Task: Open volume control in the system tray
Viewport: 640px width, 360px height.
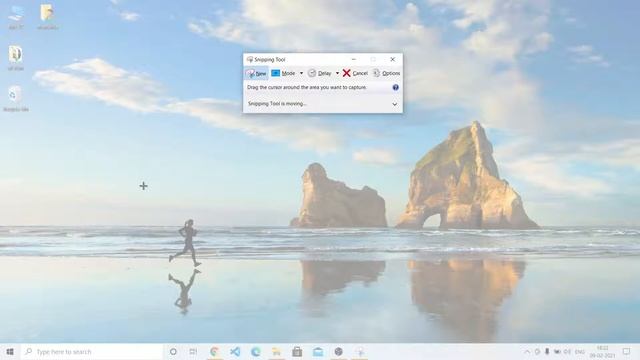Action: (567, 351)
